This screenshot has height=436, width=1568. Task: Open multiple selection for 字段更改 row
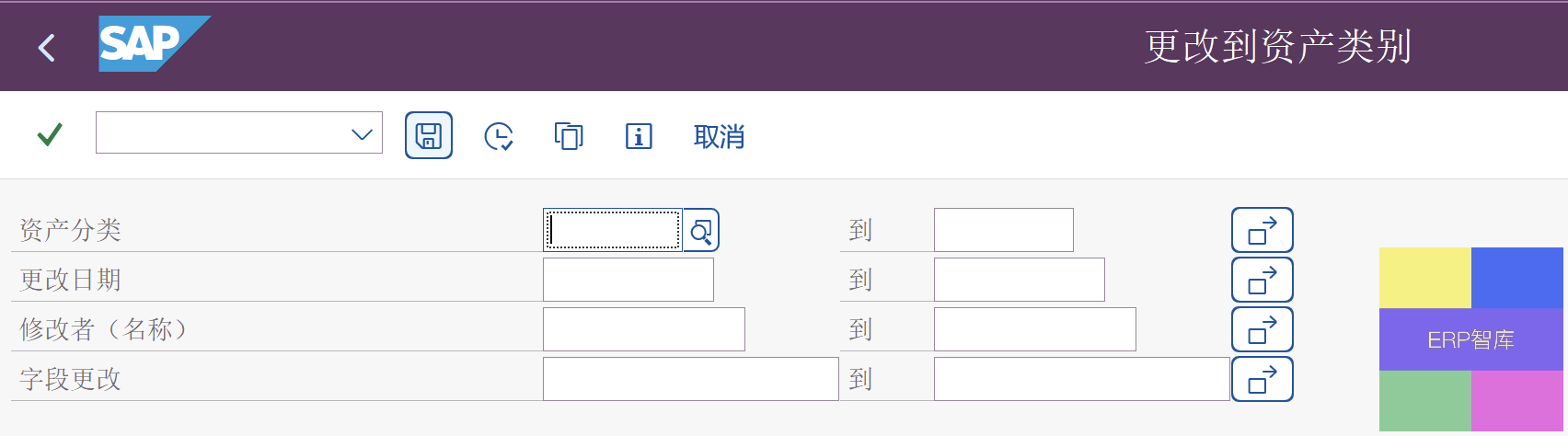pyautogui.click(x=1262, y=379)
